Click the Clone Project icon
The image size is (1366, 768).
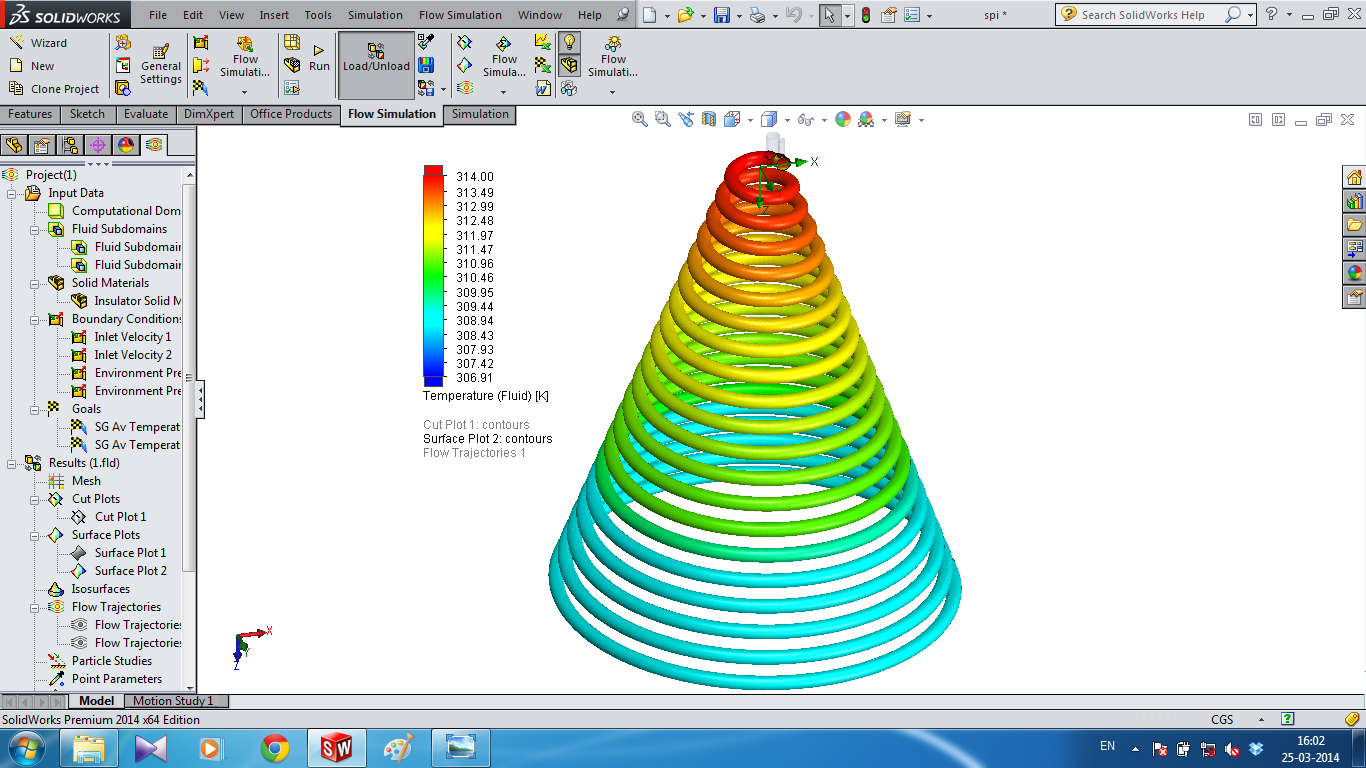17,89
